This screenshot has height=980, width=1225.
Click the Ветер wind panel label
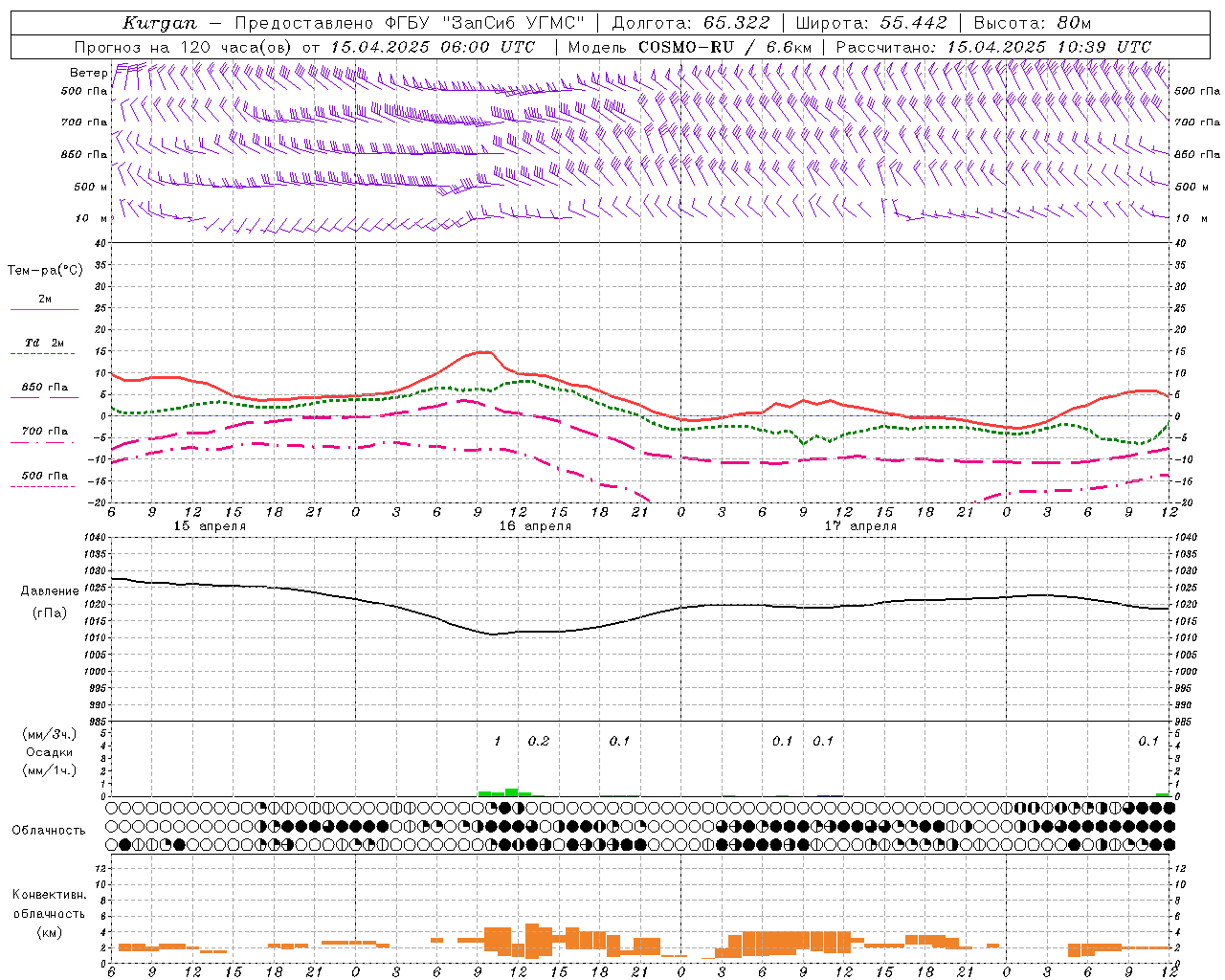(x=88, y=73)
